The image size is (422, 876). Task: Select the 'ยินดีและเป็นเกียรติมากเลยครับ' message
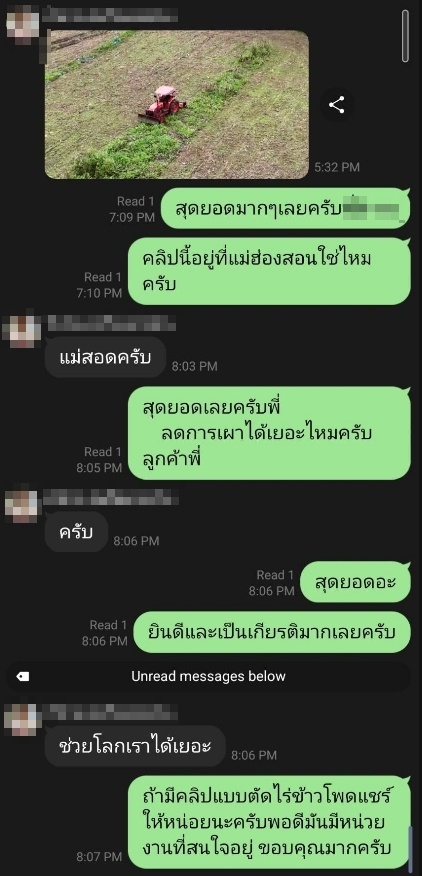[272, 632]
